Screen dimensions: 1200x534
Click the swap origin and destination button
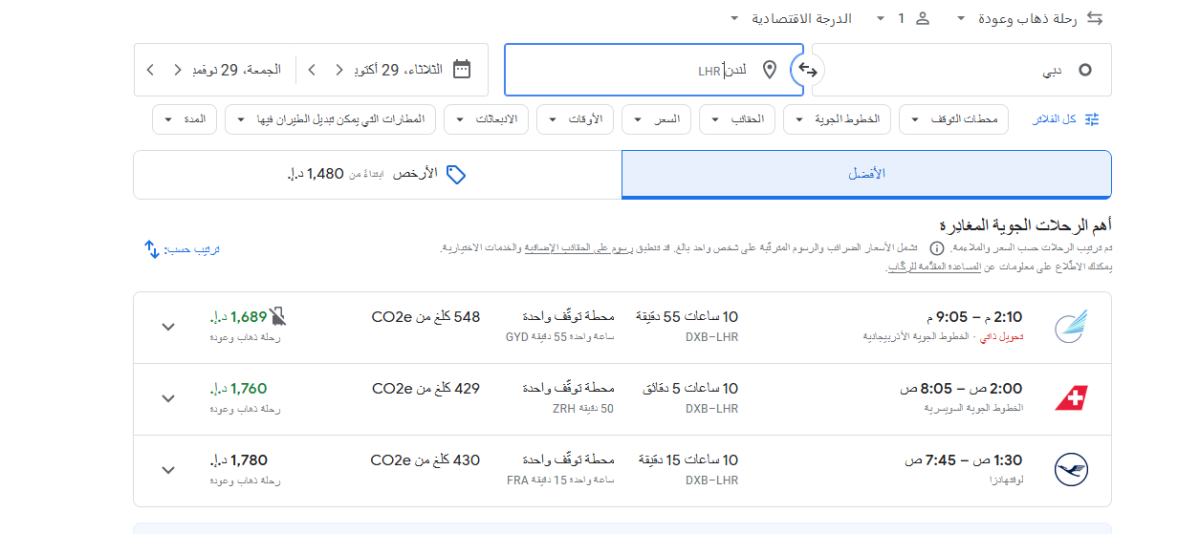point(807,70)
